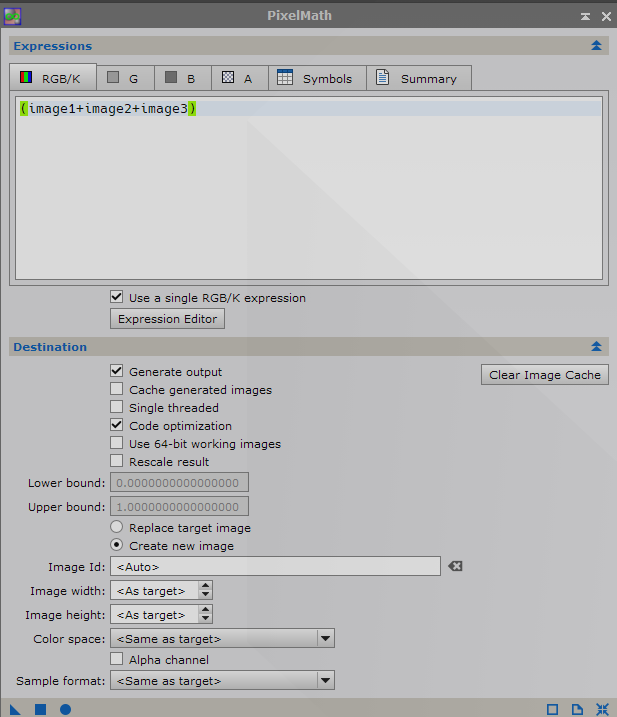
Task: Open the A alpha expression tab
Action: 240,78
